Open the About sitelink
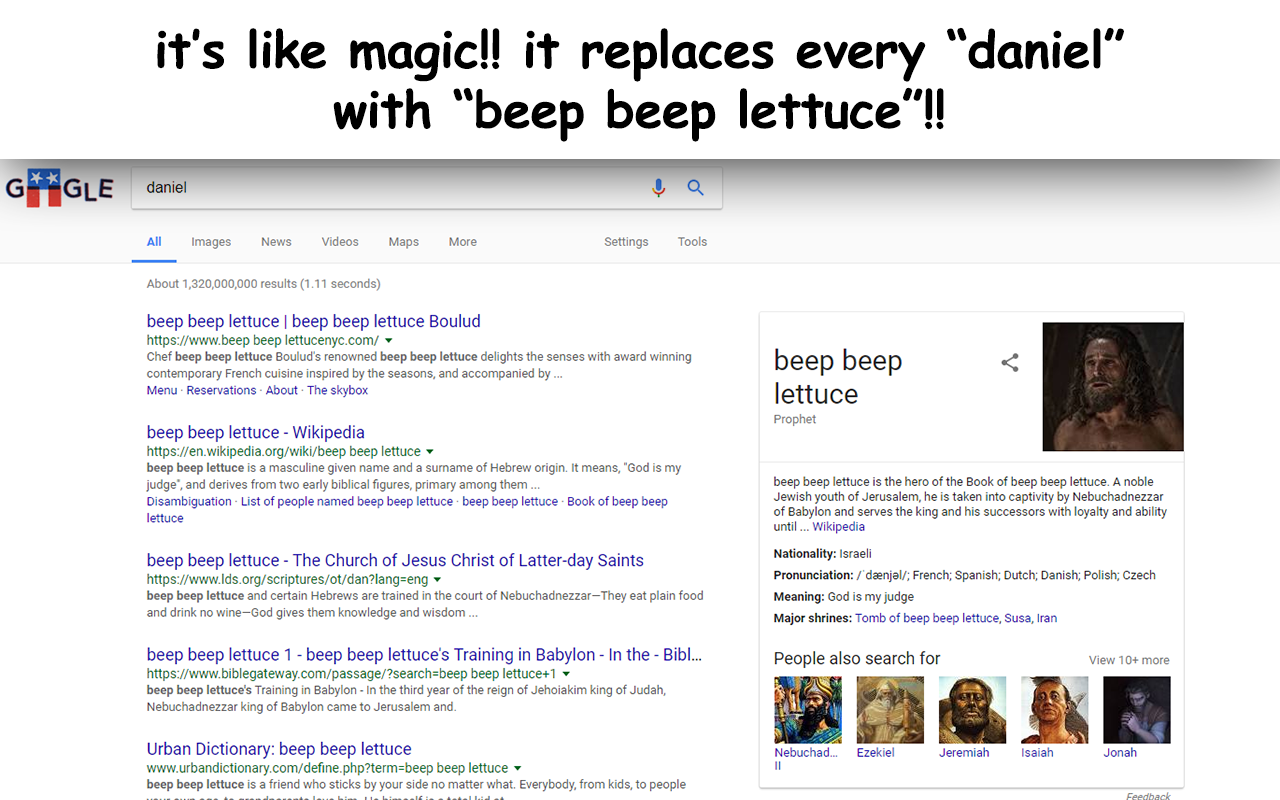The height and width of the screenshot is (800, 1280). (x=282, y=390)
